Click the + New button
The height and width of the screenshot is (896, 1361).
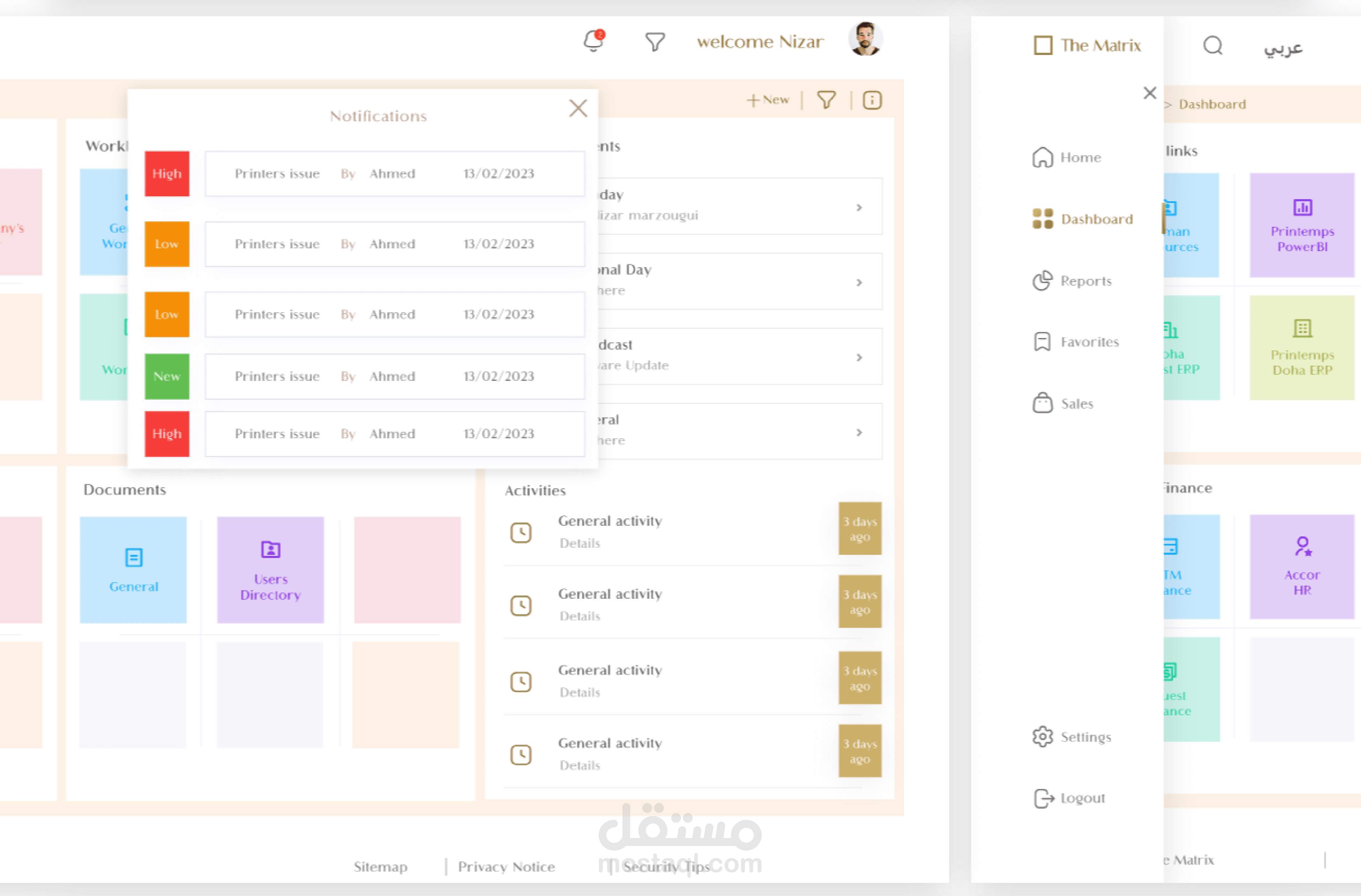767,100
